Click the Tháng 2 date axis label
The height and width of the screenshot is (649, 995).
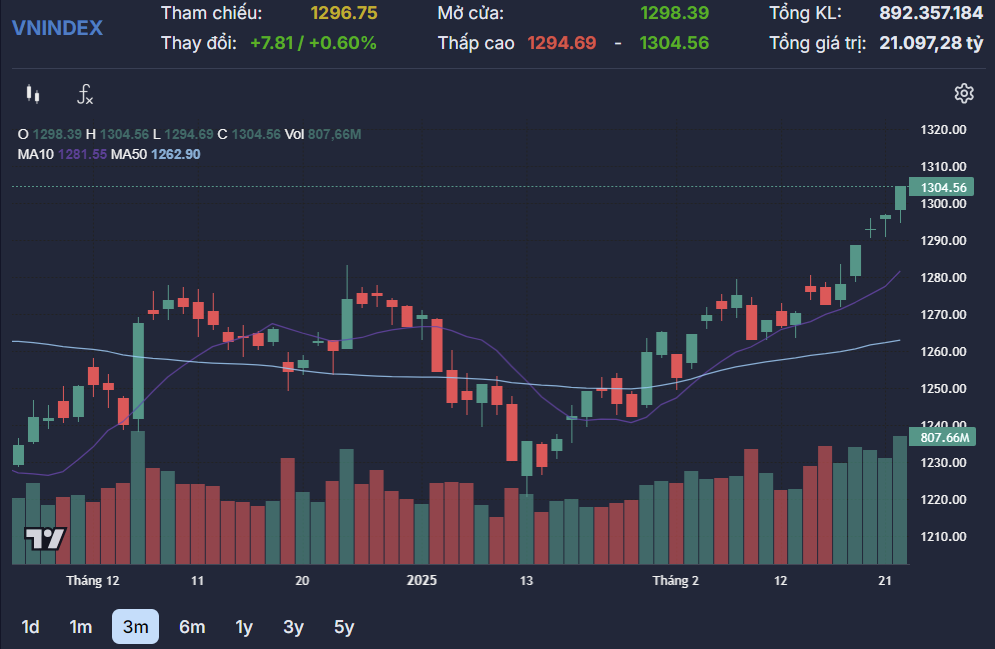tap(676, 580)
